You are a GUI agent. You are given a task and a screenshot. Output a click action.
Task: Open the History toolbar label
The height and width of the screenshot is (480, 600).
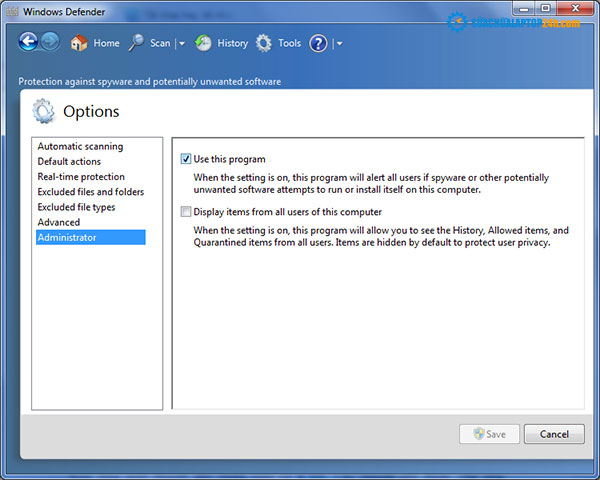[233, 43]
